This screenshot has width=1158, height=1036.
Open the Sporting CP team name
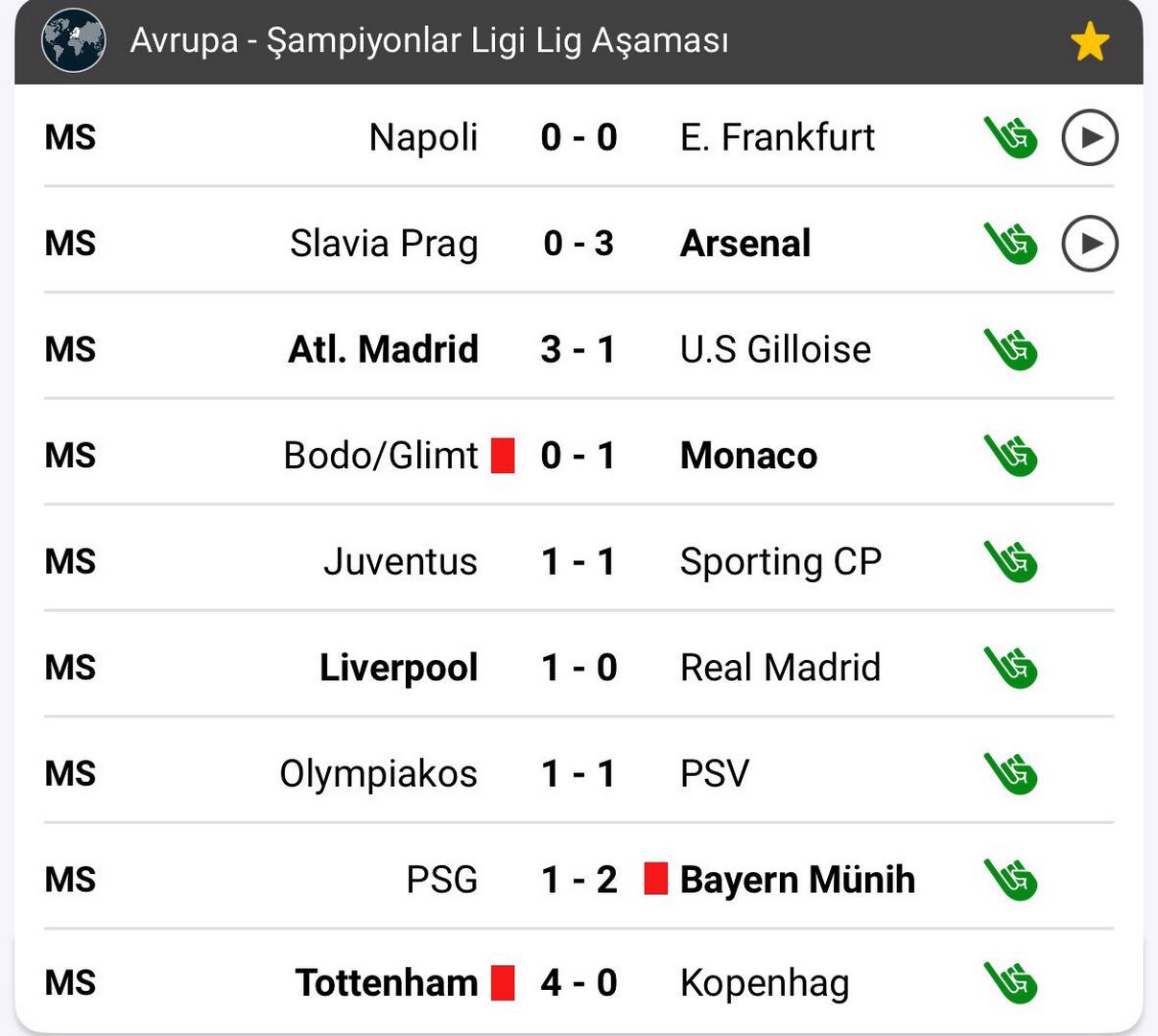[780, 562]
